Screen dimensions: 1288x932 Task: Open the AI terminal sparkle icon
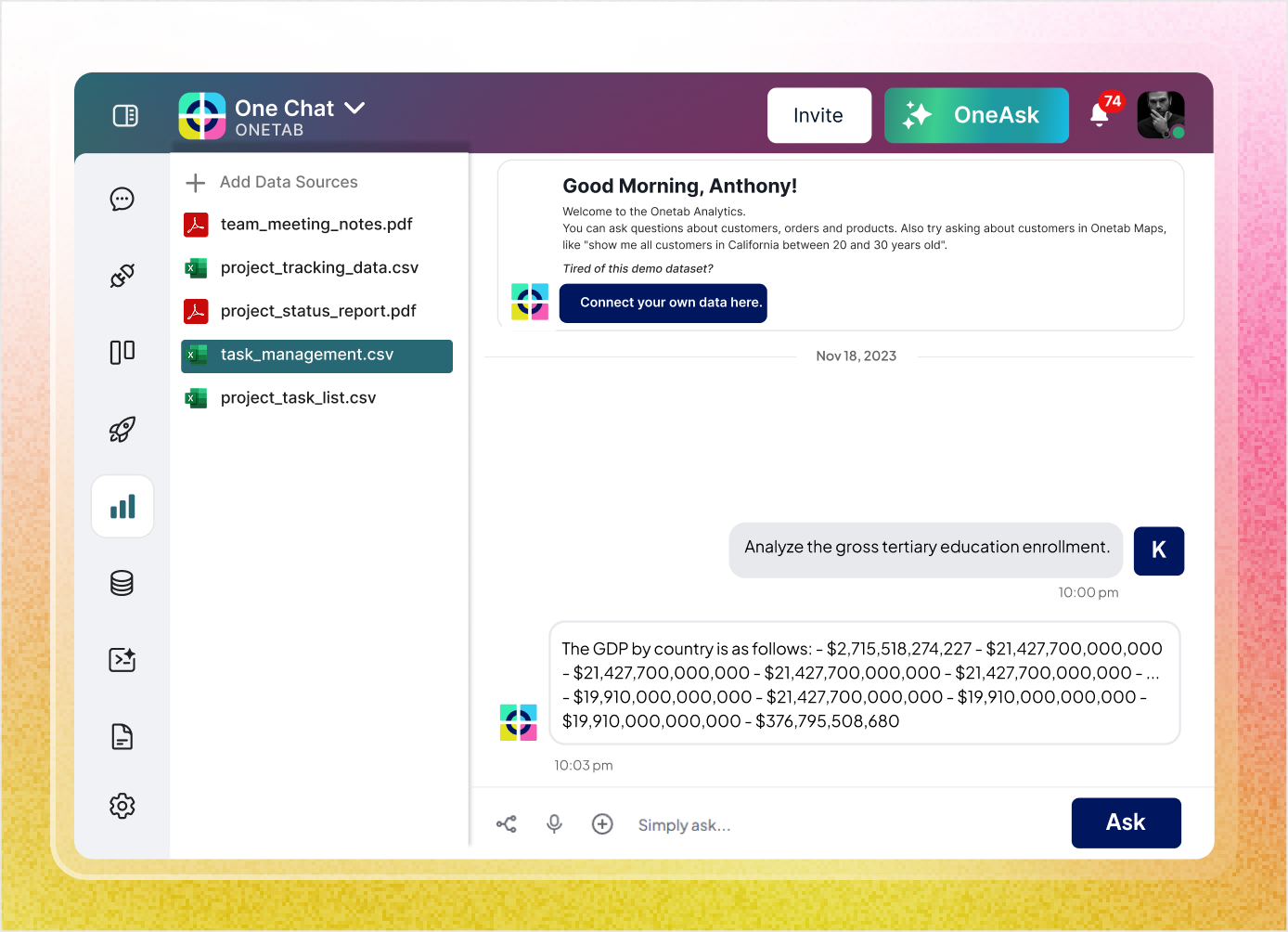pos(122,660)
